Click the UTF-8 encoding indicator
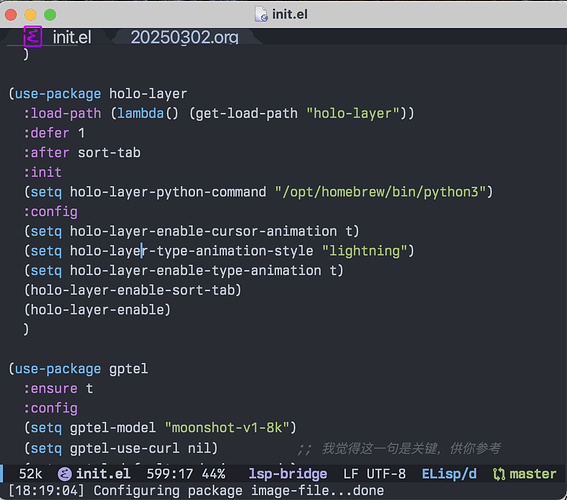 pyautogui.click(x=386, y=474)
